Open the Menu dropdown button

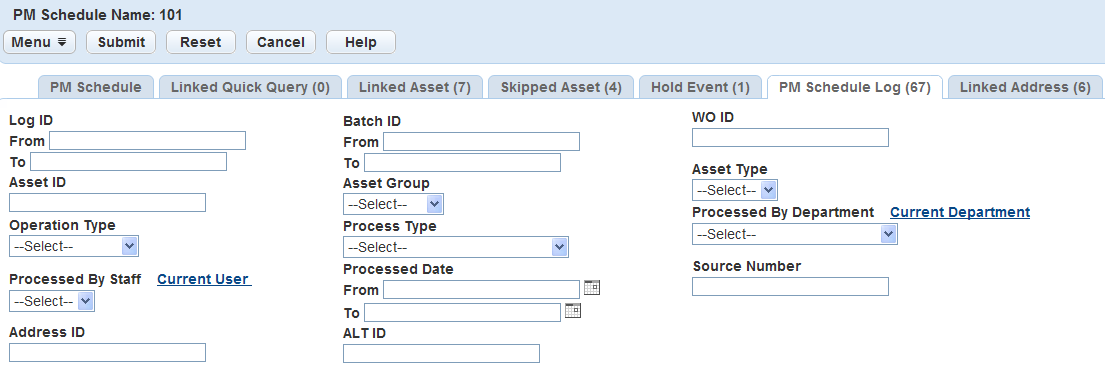click(39, 42)
